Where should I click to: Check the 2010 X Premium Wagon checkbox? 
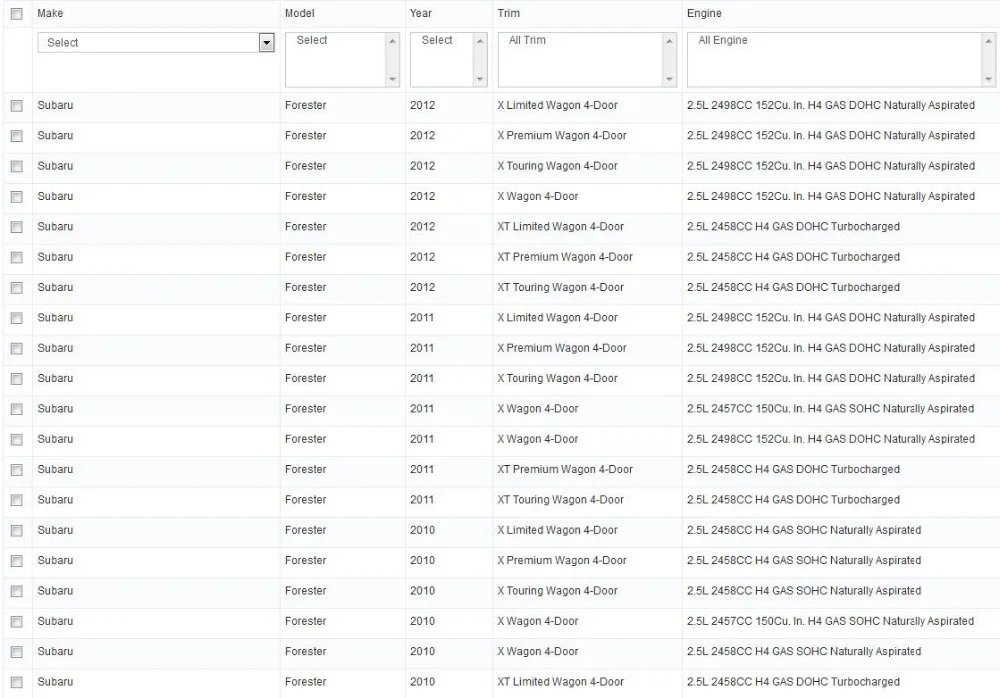pos(17,561)
